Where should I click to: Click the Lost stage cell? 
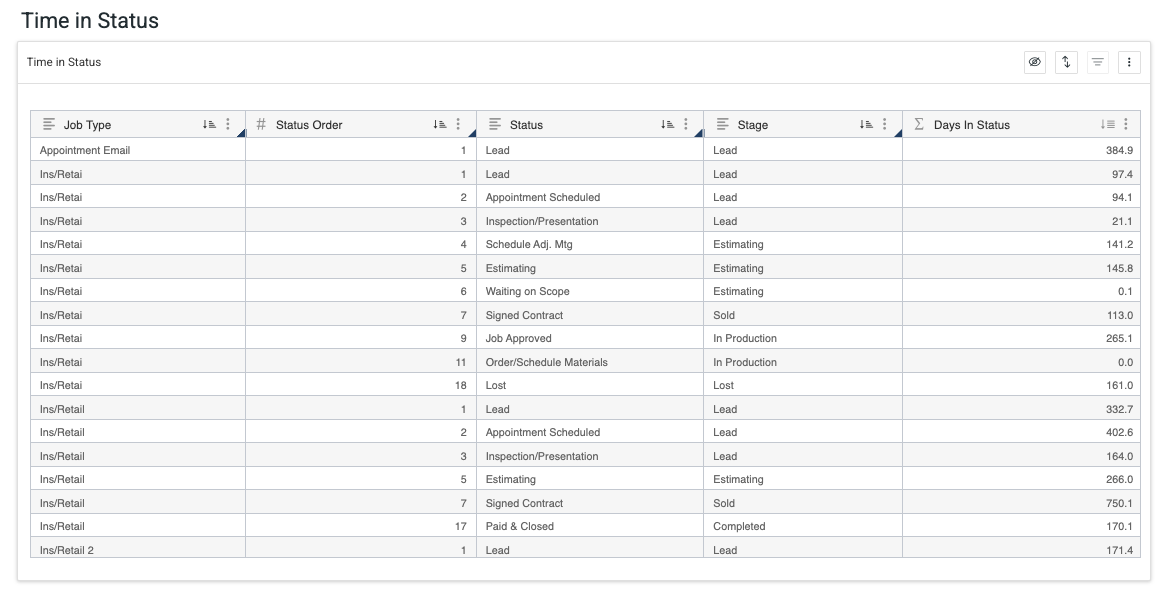(x=803, y=385)
